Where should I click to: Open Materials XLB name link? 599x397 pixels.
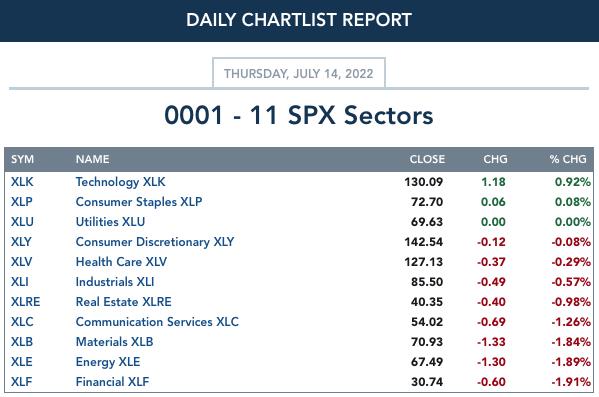(x=114, y=342)
